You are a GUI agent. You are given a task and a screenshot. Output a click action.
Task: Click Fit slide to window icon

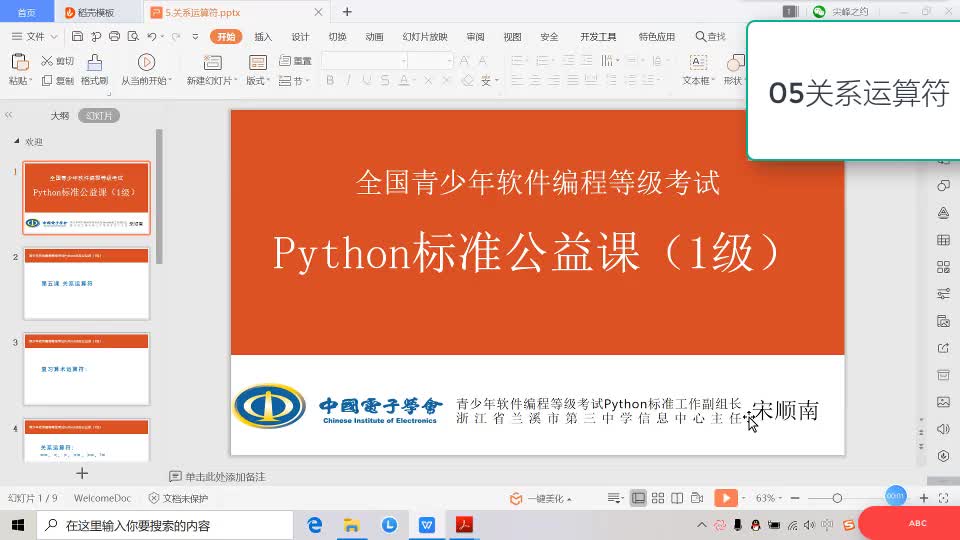point(943,498)
